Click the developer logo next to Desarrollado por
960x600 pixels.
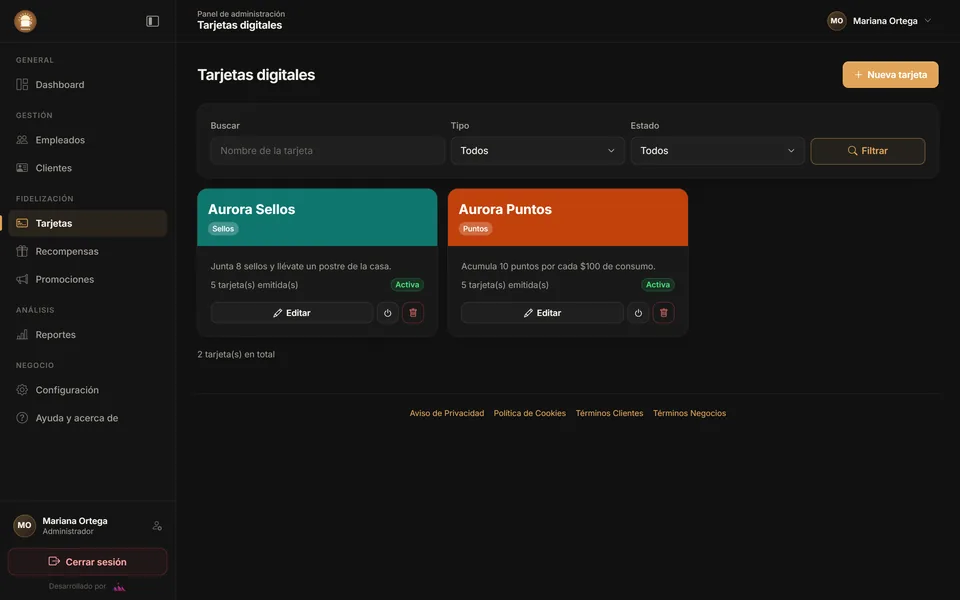point(119,587)
